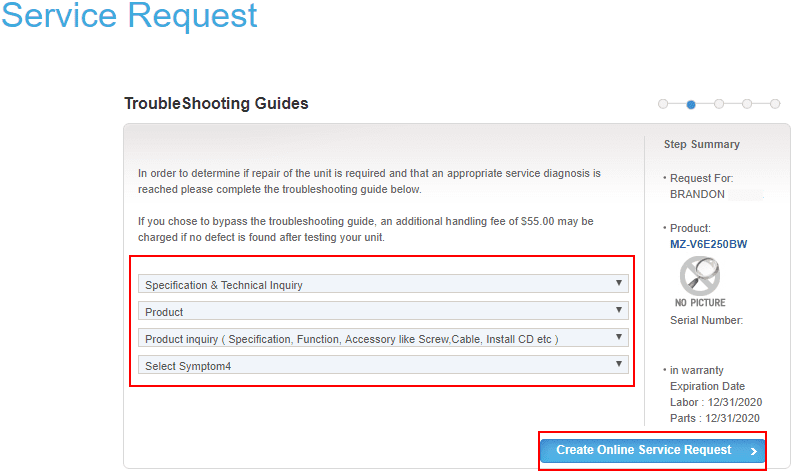Open the Specification & Technical Inquiry dropdown
Image resolution: width=794 pixels, height=473 pixels.
pyautogui.click(x=383, y=285)
